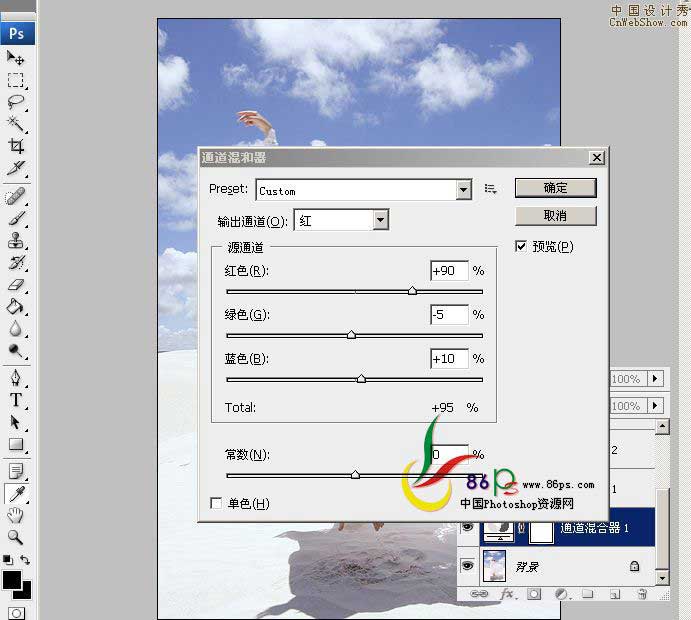691x620 pixels.
Task: Create new adjustment layer icon
Action: pos(561,594)
